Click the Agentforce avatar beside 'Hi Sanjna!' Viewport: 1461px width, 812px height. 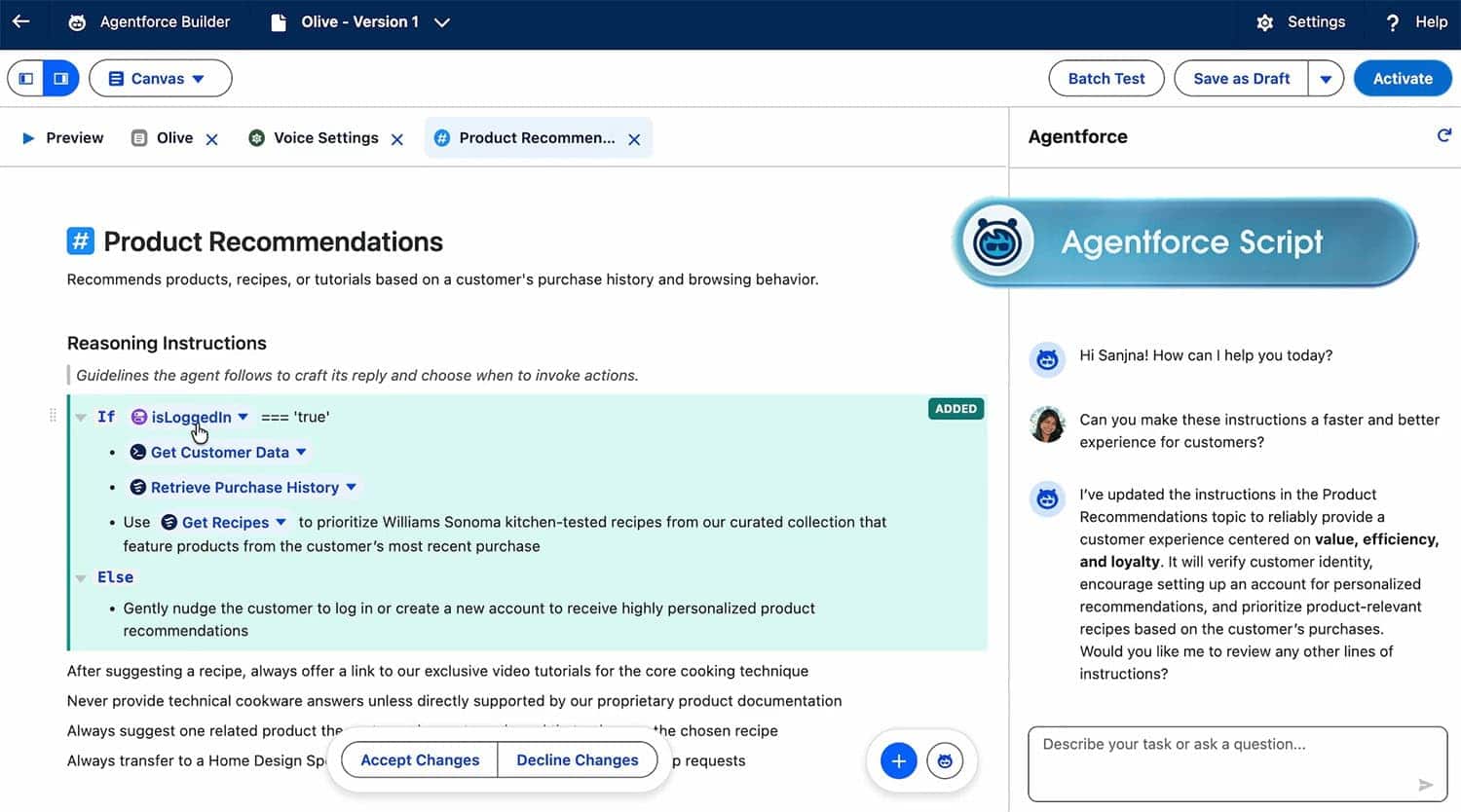click(x=1047, y=359)
